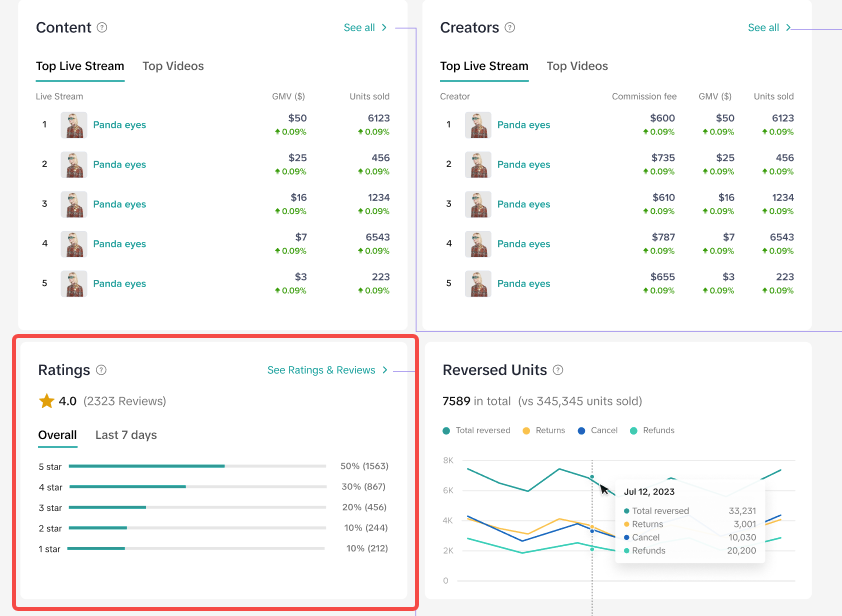Click the gold star rating icon
Viewport: 842px width, 616px height.
[46, 401]
